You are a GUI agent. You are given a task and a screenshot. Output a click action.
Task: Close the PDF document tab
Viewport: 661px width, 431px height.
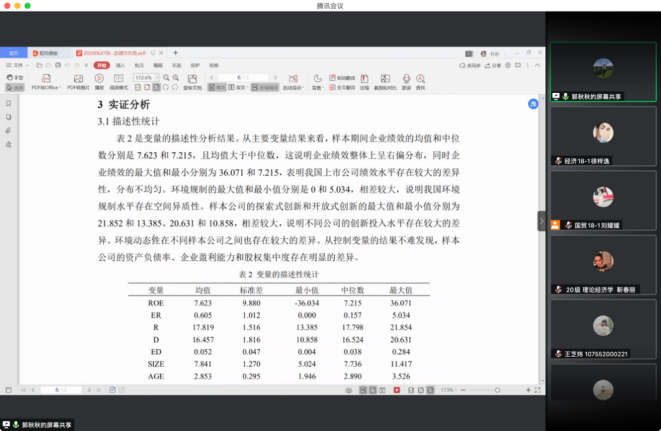coord(161,53)
